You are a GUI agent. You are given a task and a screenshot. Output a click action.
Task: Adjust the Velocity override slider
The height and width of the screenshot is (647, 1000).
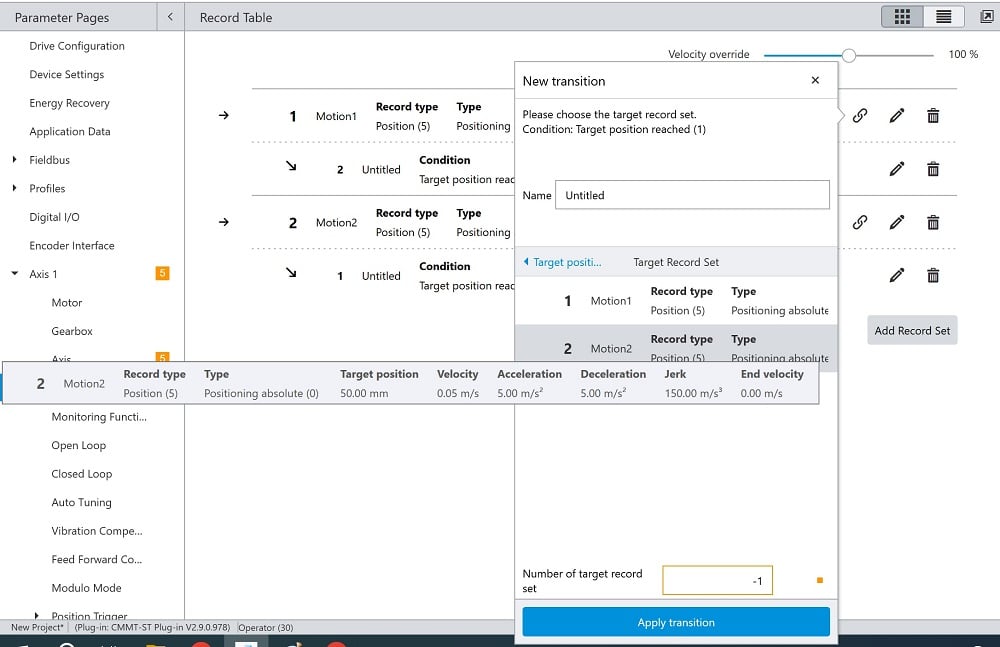850,56
